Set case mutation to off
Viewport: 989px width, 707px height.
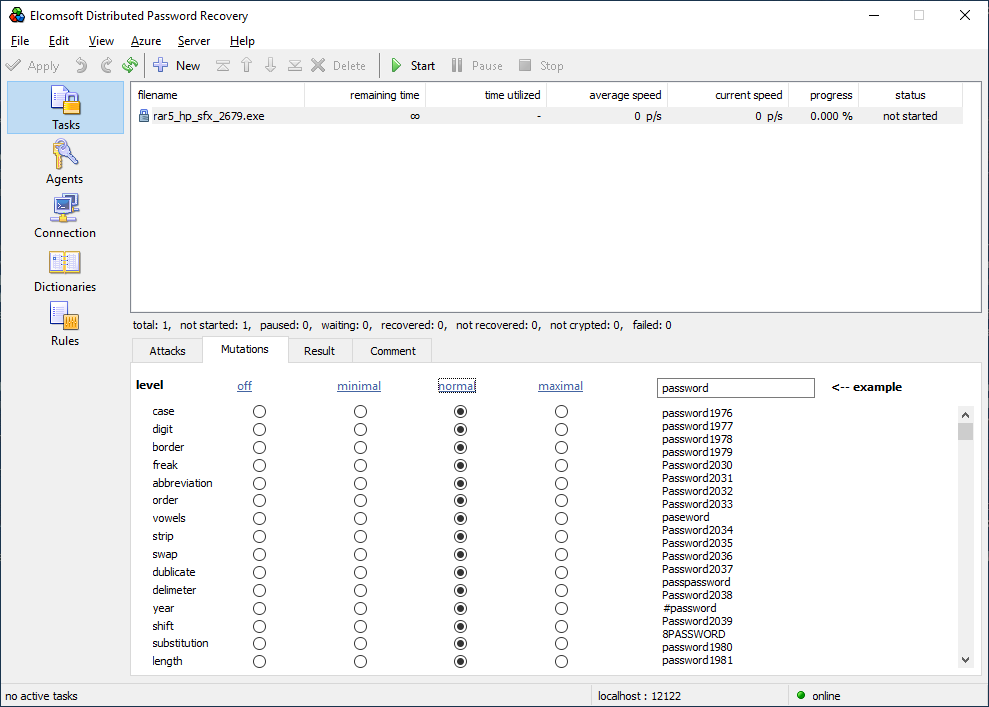coord(259,412)
